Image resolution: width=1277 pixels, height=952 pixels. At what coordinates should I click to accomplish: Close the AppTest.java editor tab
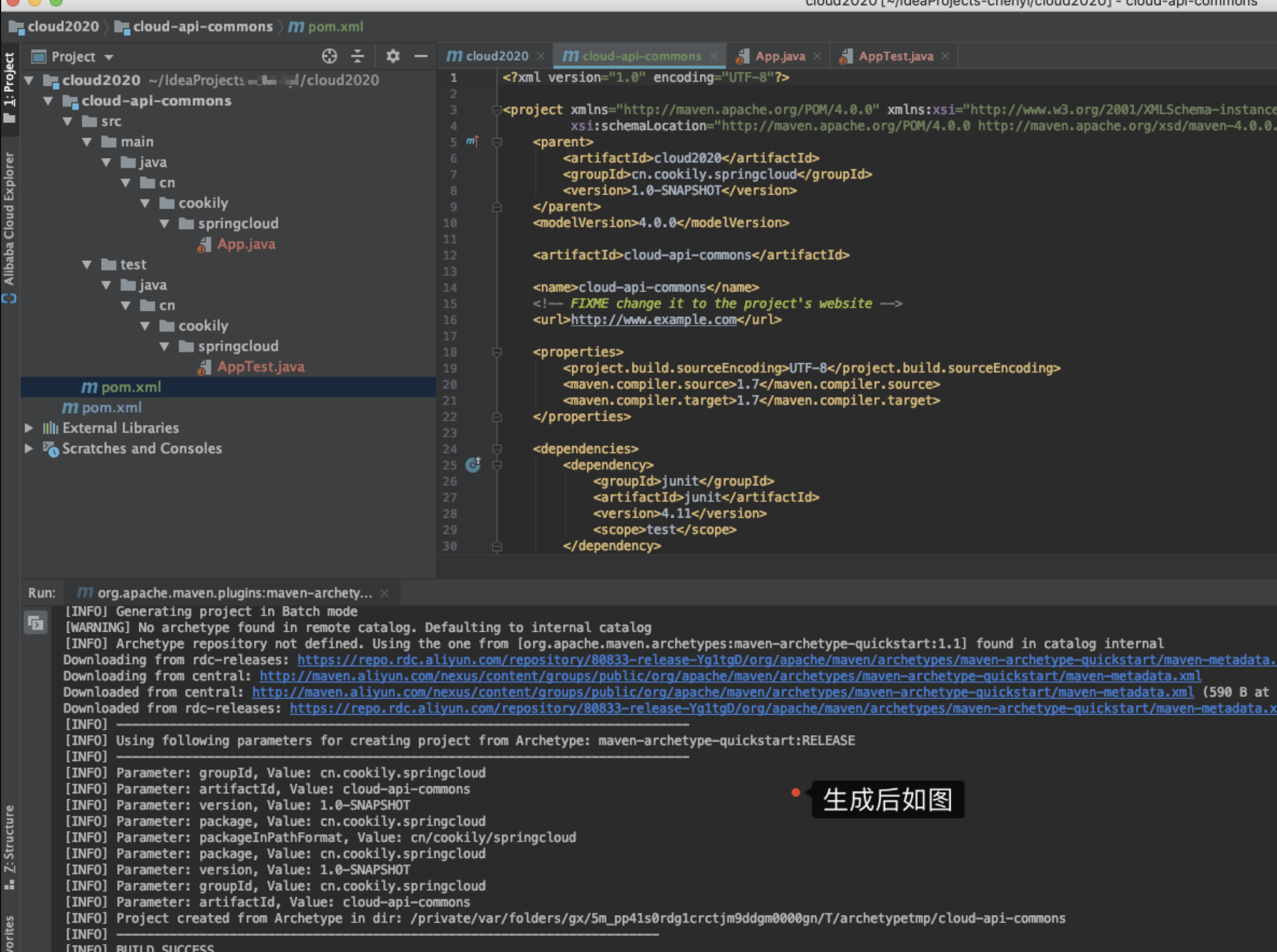pos(945,56)
